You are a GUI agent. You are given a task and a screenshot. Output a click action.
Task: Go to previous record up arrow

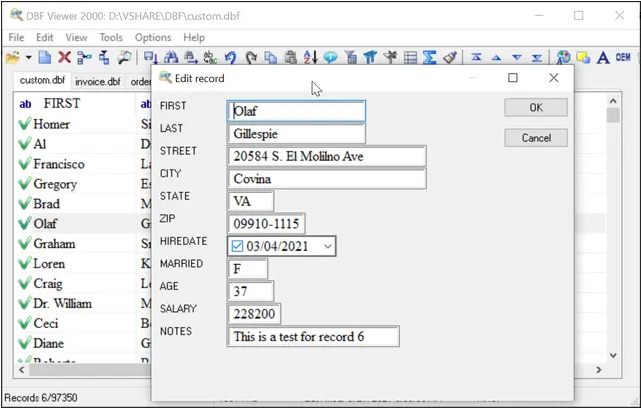coord(496,58)
